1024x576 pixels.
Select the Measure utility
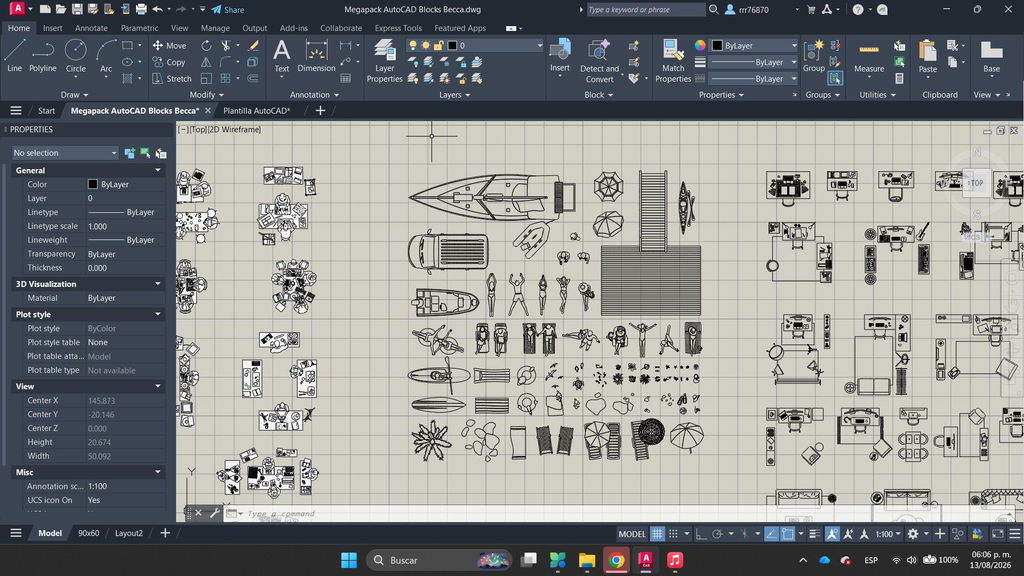click(869, 57)
